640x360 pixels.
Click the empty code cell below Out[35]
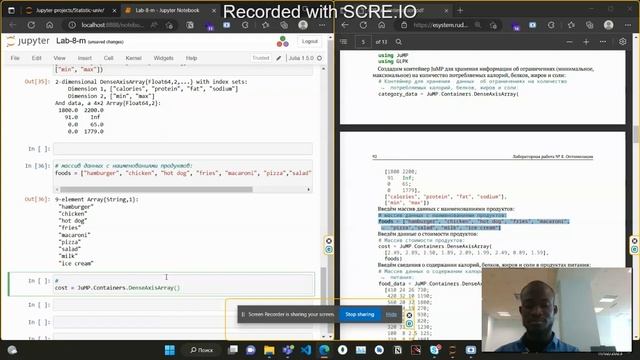click(183, 149)
